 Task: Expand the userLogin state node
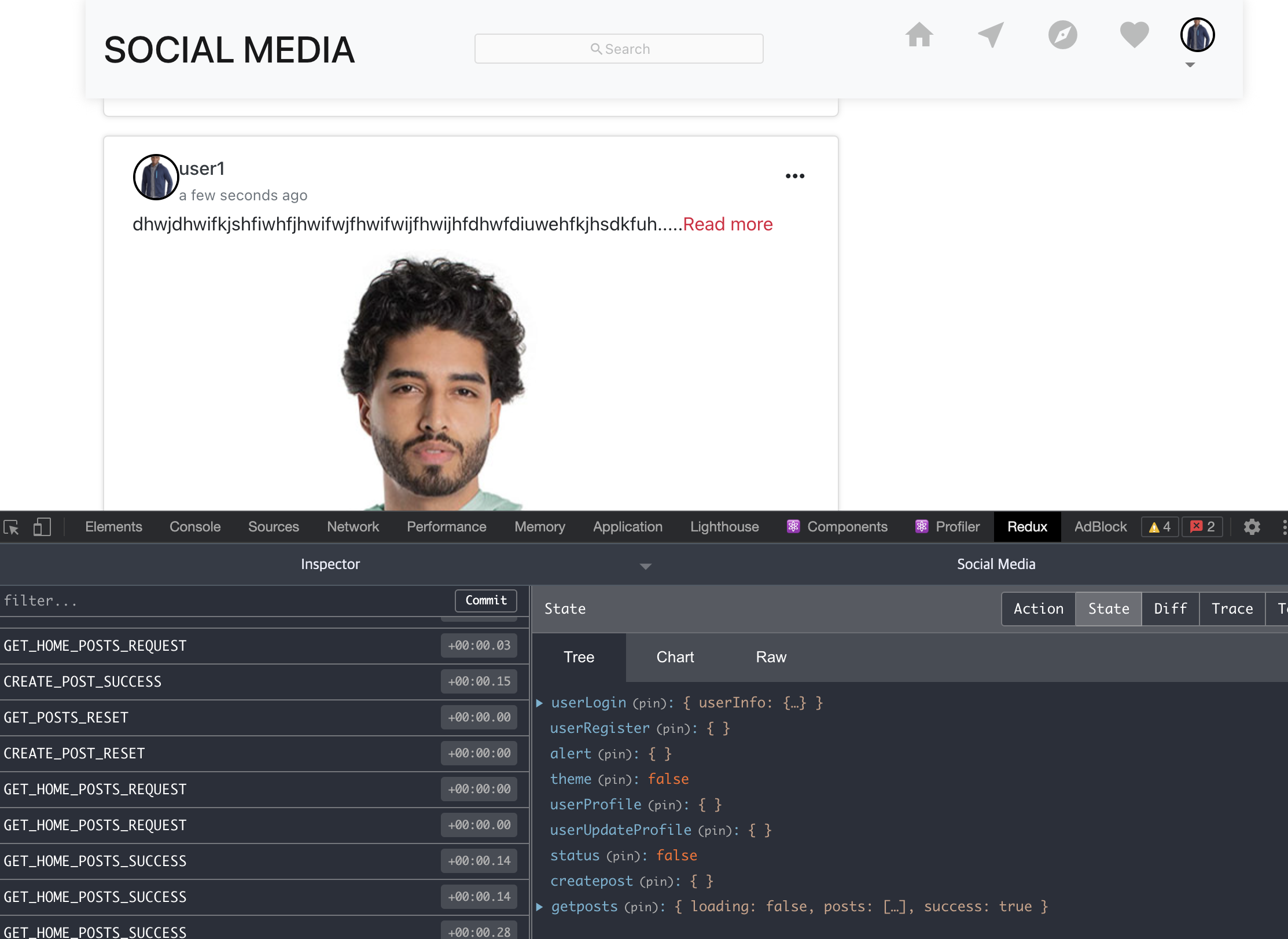[539, 703]
